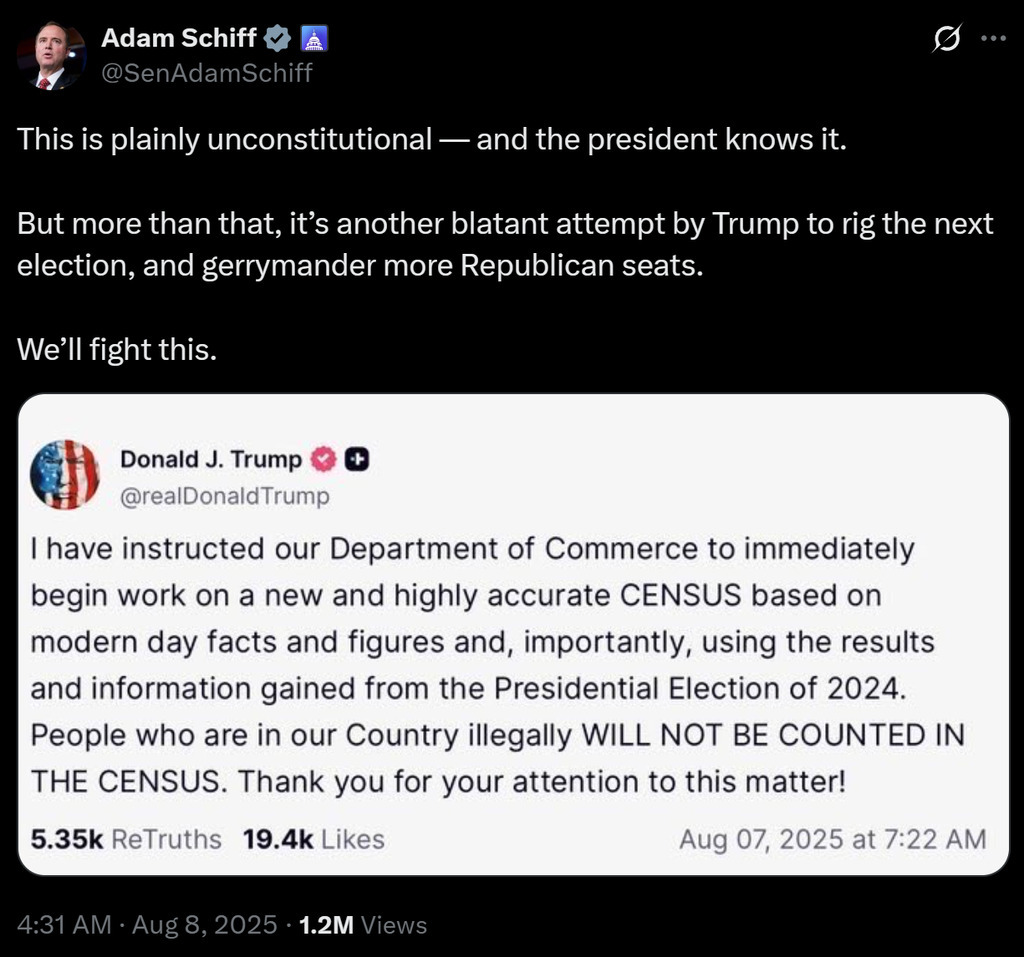The height and width of the screenshot is (957, 1024).
Task: View the 5.35k ReTruths count
Action: (x=126, y=838)
